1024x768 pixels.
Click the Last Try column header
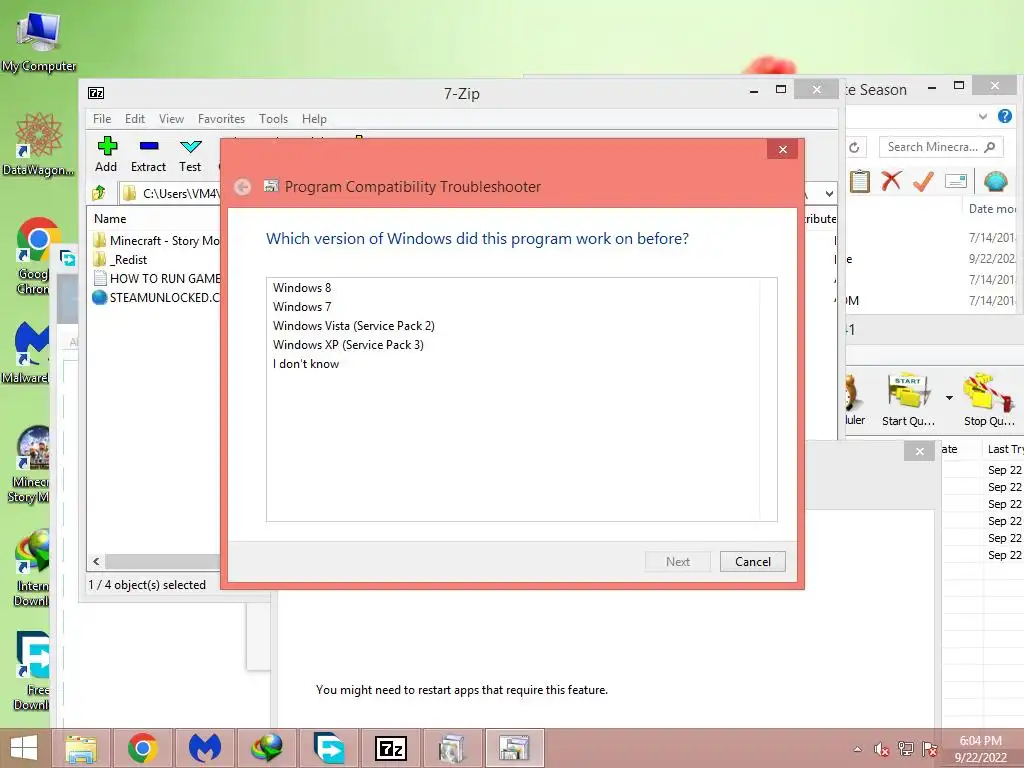coord(1004,449)
